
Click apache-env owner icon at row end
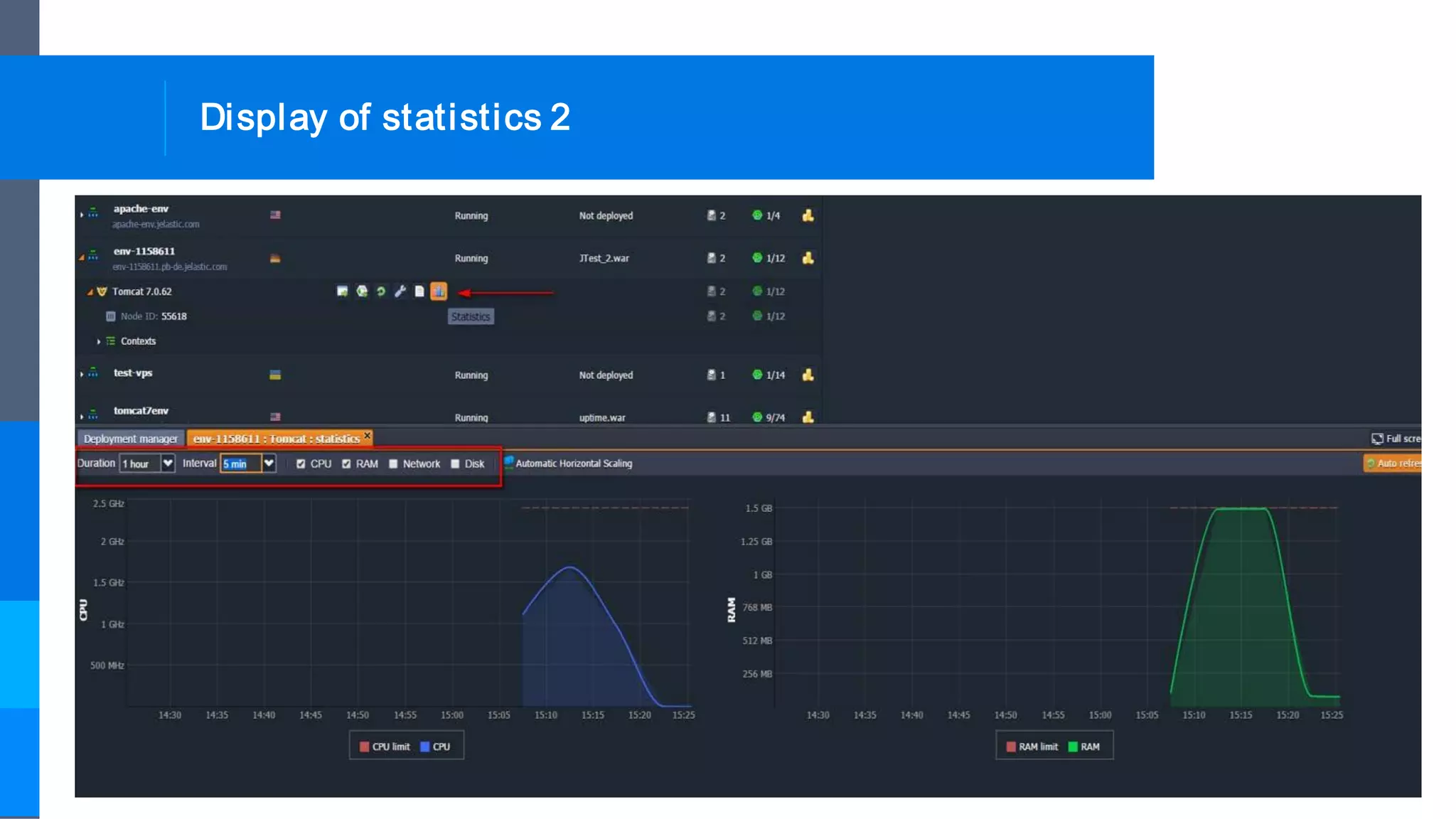808,215
